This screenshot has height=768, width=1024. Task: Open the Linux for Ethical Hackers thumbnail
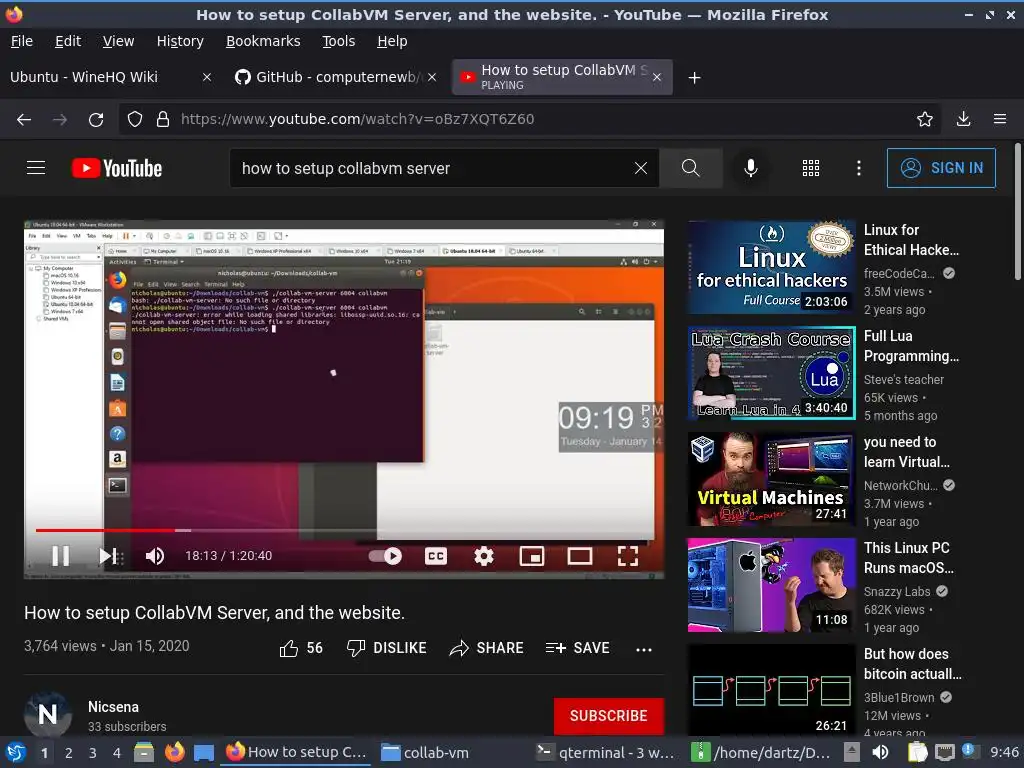pos(771,267)
